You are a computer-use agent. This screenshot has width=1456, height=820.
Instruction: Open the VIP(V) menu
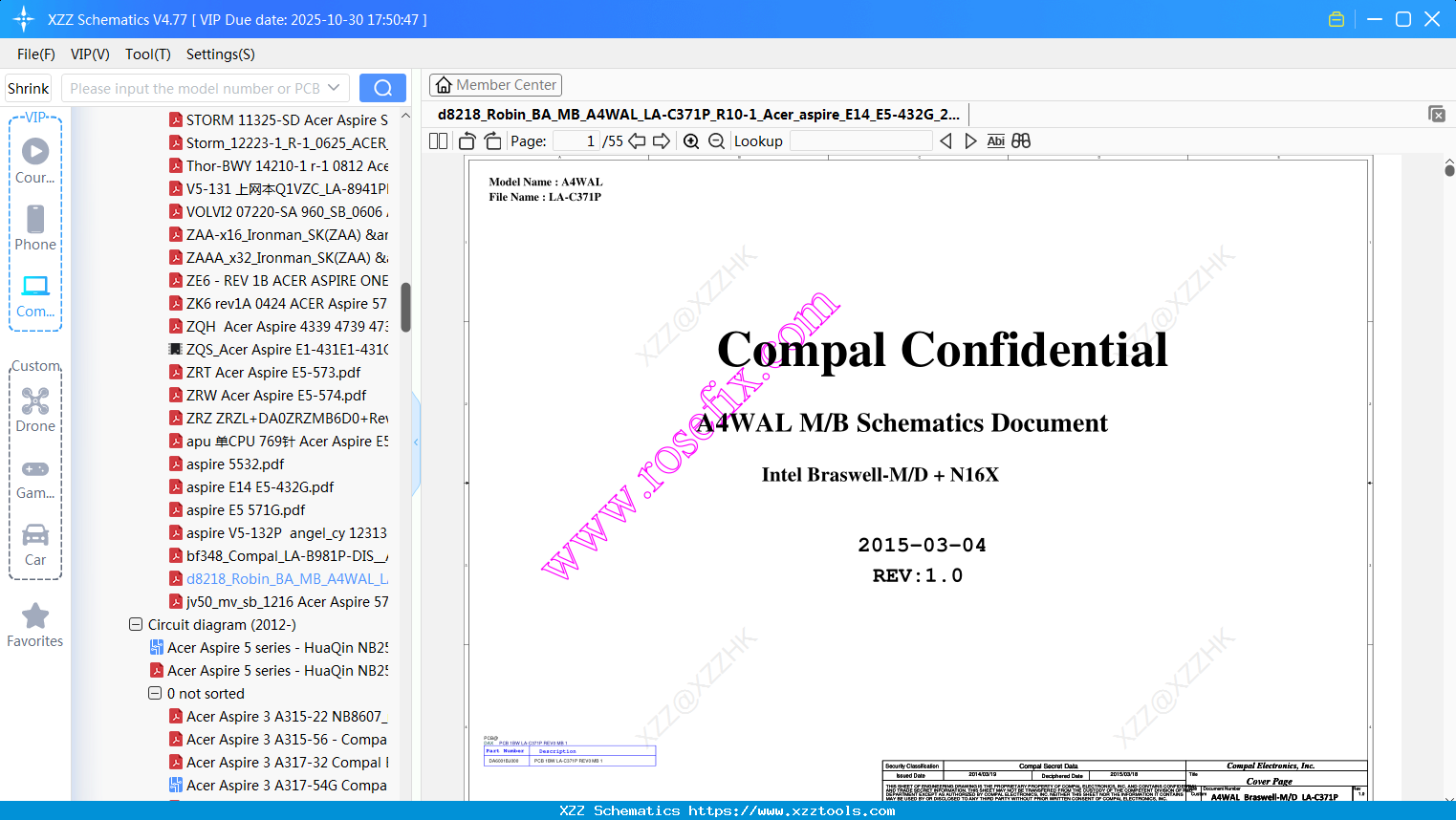90,54
